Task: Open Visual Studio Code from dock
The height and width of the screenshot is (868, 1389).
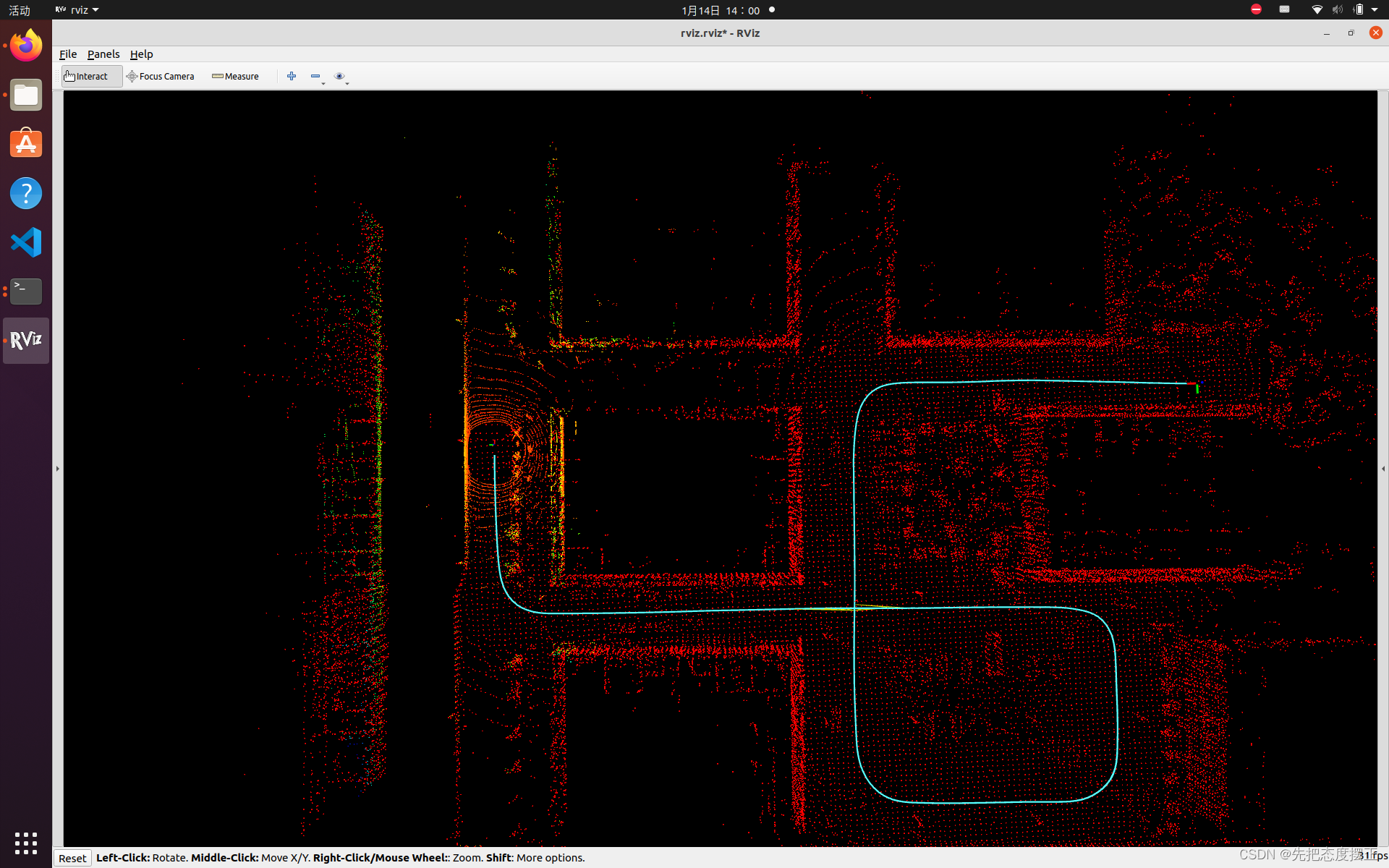Action: [x=26, y=242]
